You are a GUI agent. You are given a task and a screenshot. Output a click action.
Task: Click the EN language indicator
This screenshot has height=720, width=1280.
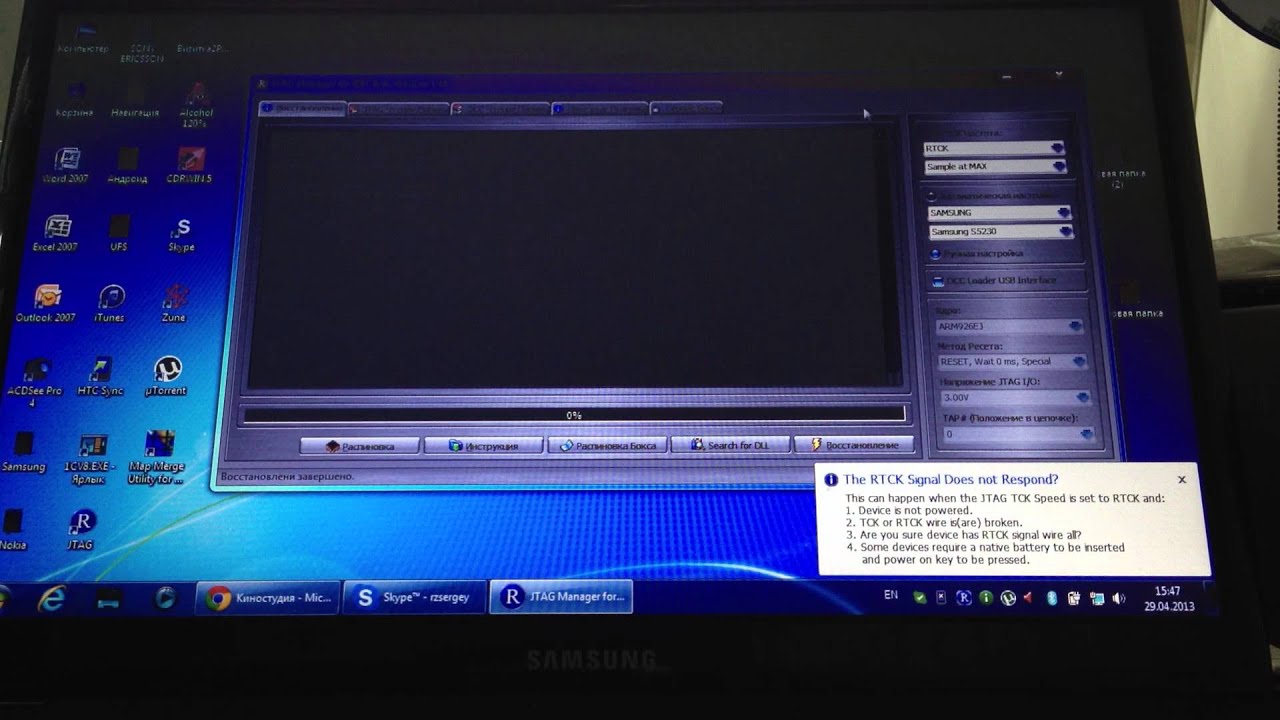pos(891,595)
